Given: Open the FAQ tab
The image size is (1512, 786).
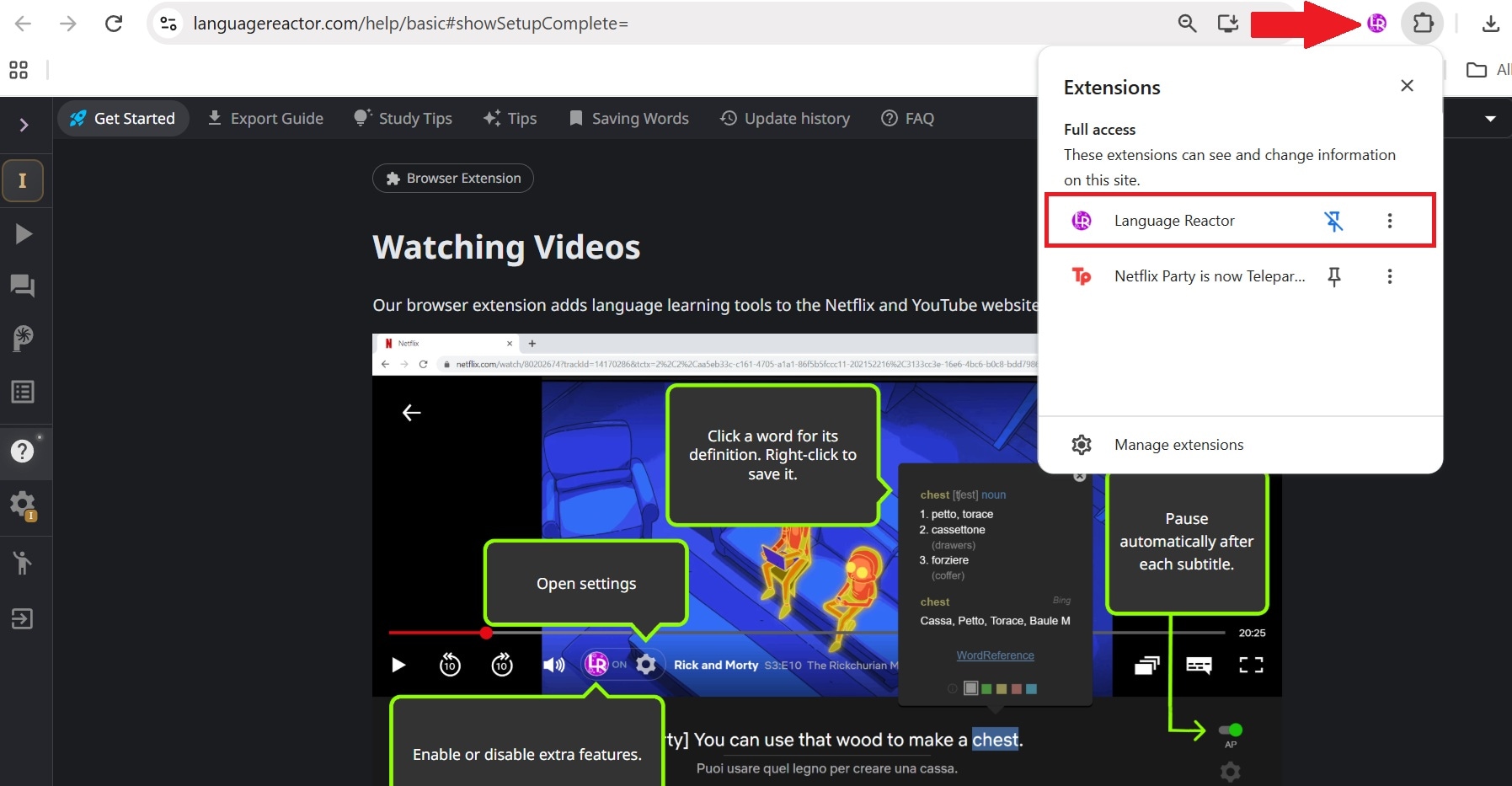Looking at the screenshot, I should click(x=908, y=119).
